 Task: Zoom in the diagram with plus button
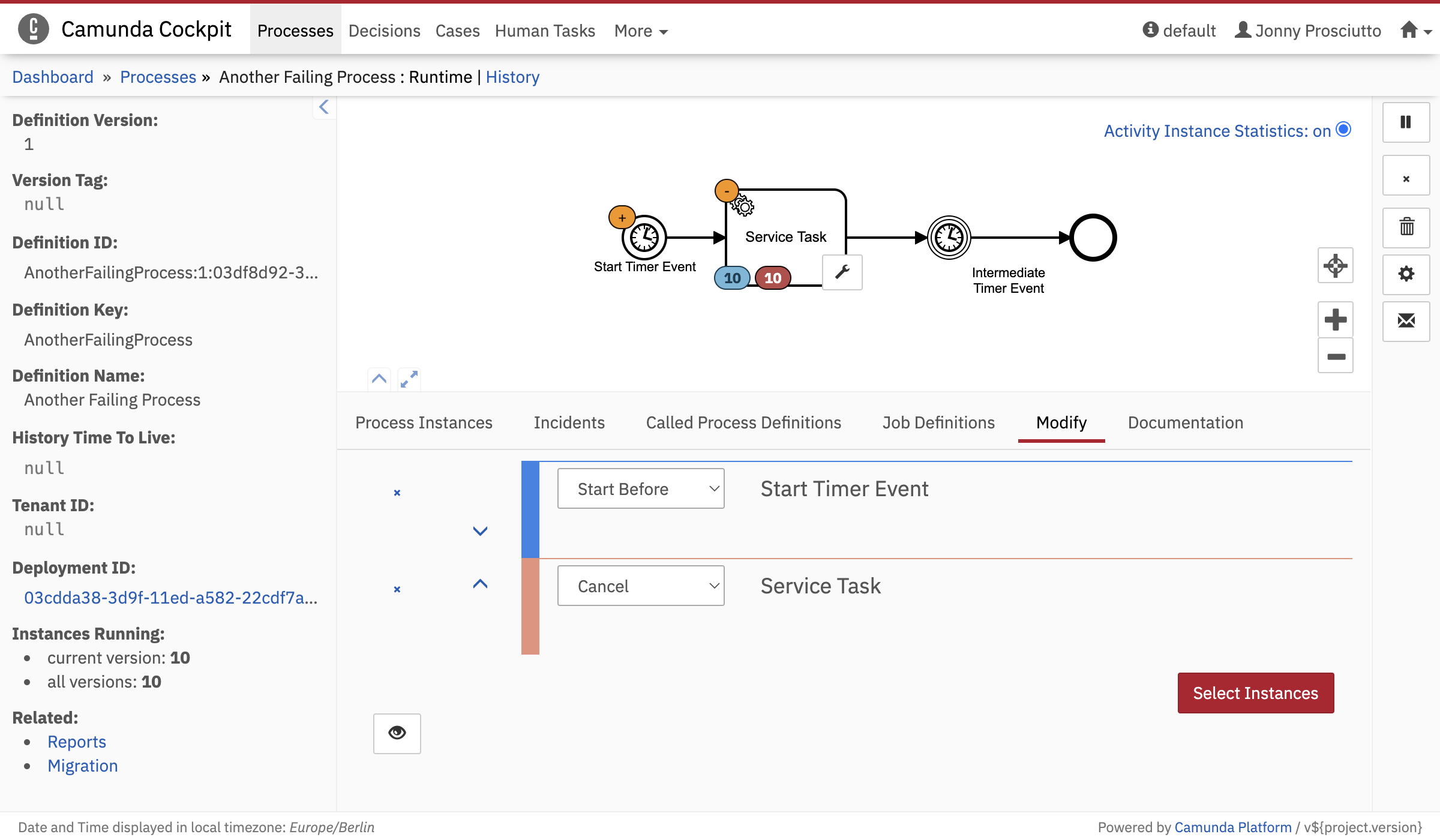(1335, 319)
